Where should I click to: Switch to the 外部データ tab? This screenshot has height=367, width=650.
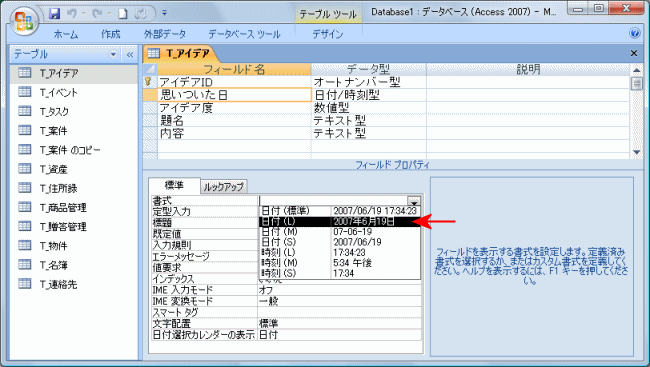(x=165, y=34)
